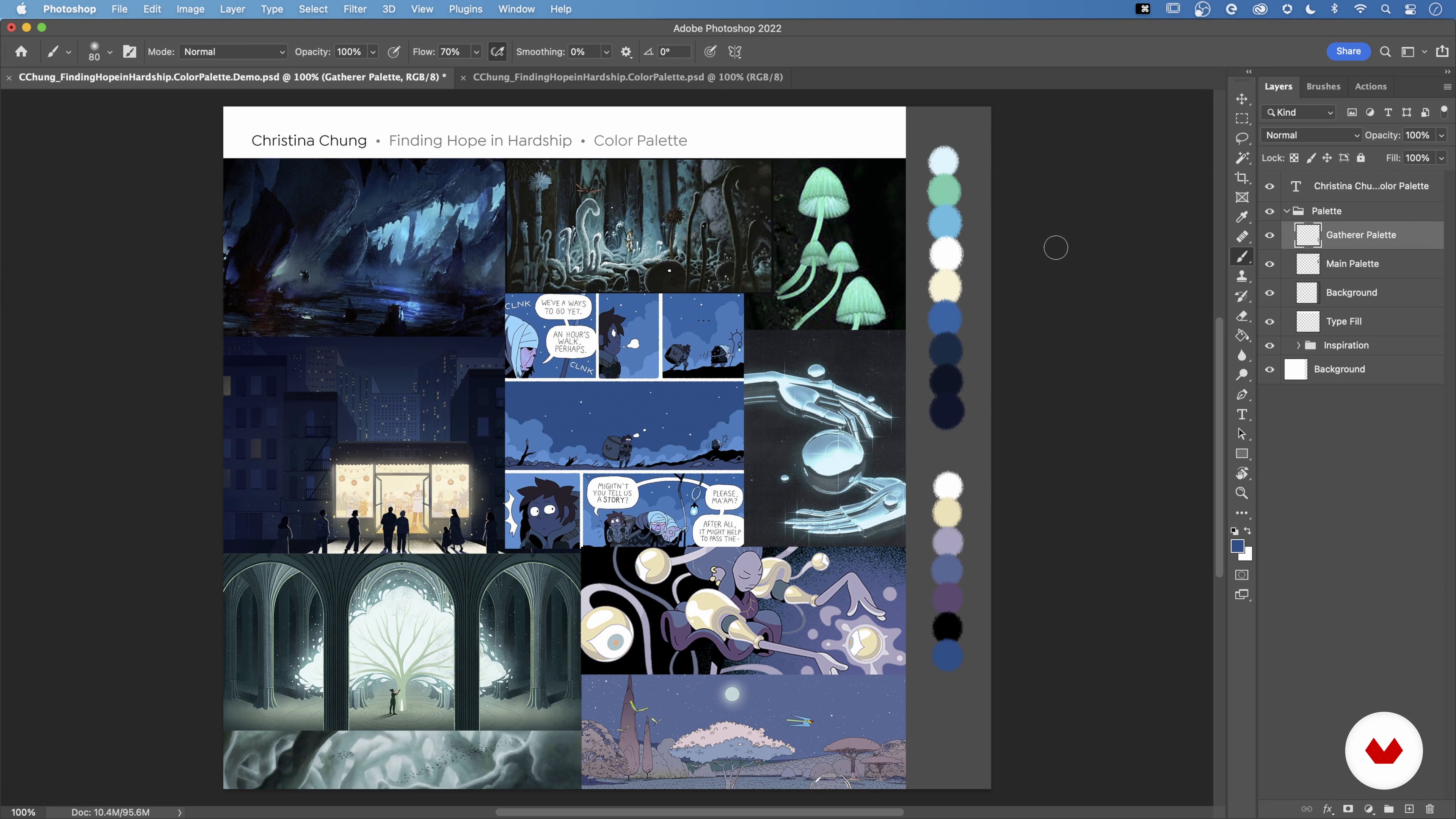Open smoothing options gear icon
Screen dimensions: 1456x819
tap(626, 52)
